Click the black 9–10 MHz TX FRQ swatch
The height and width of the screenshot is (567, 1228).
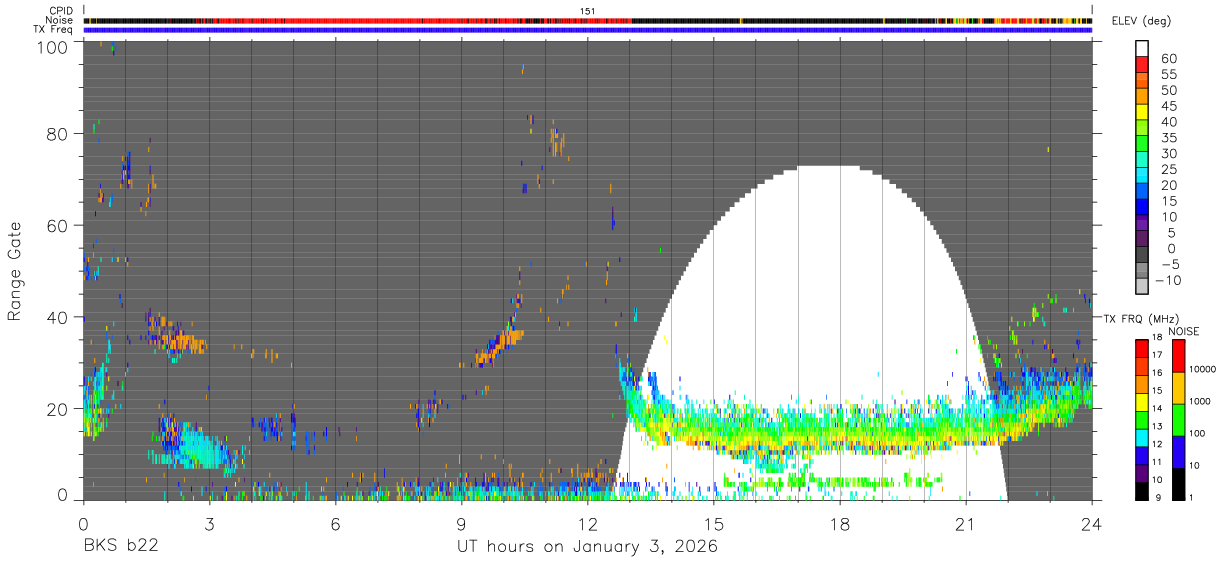click(1142, 491)
